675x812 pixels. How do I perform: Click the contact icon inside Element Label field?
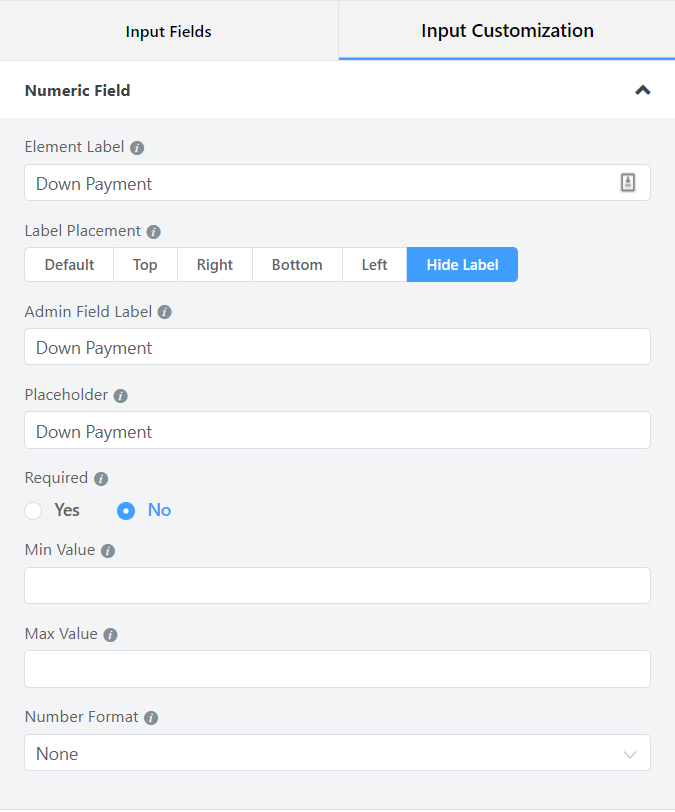click(628, 183)
